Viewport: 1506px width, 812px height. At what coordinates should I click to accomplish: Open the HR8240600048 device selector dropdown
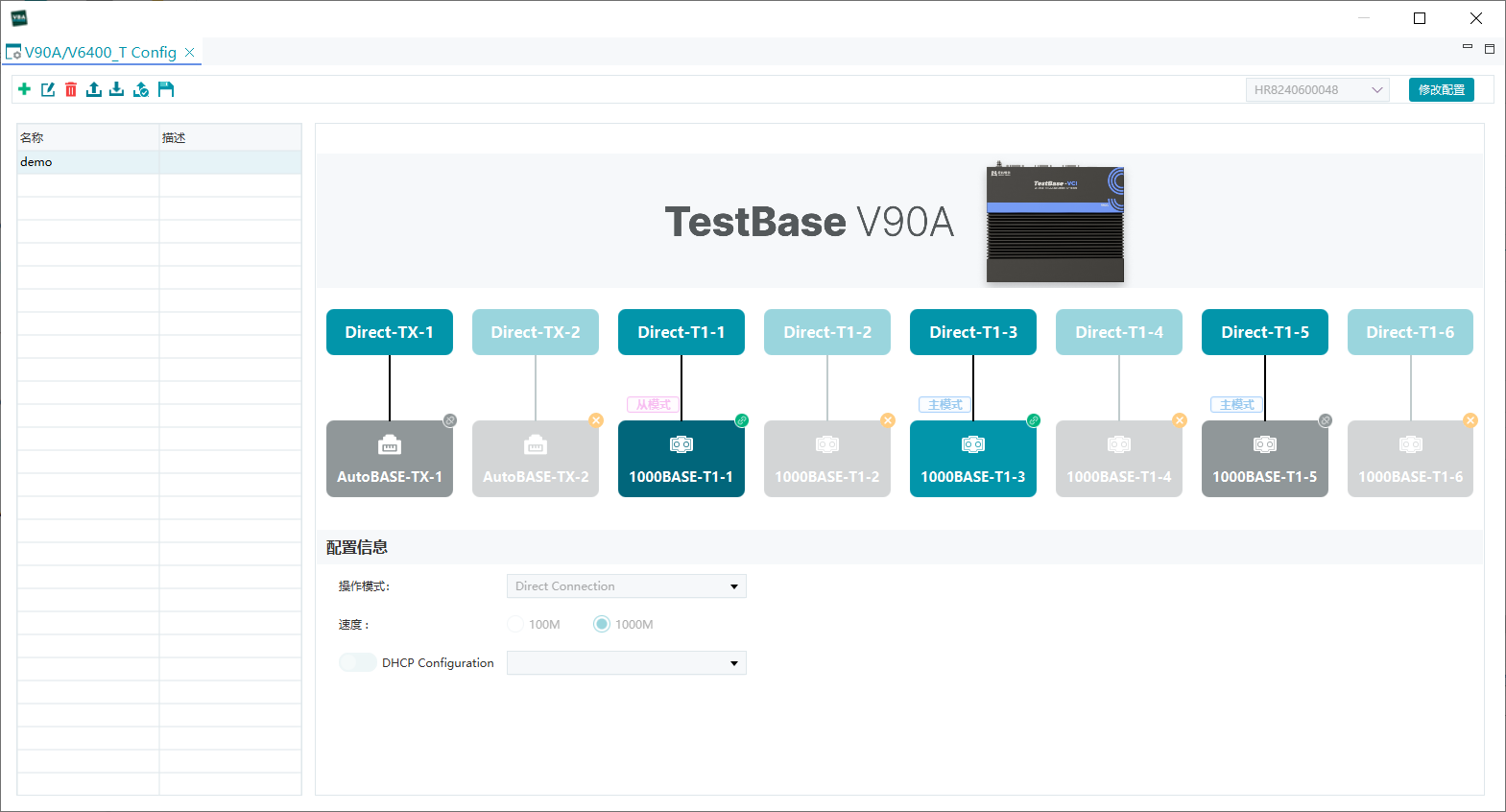(x=1318, y=90)
